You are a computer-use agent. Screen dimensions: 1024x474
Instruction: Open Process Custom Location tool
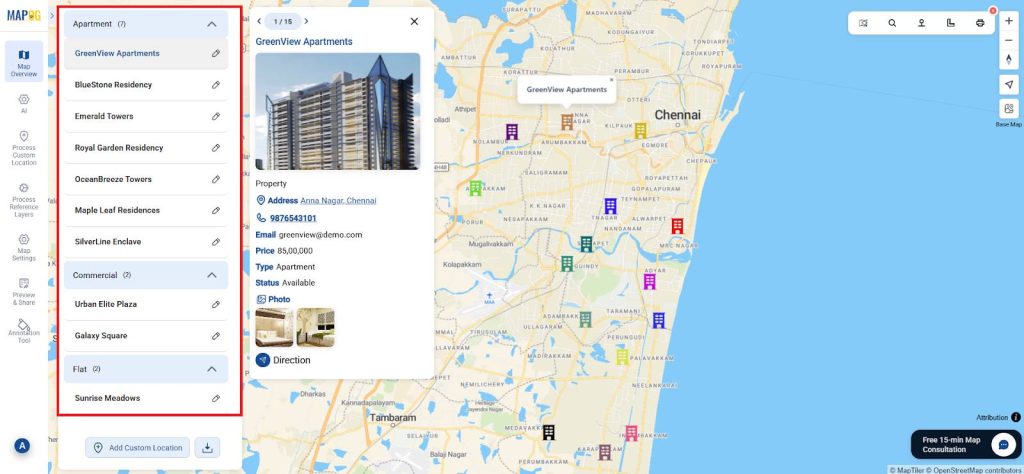click(24, 148)
